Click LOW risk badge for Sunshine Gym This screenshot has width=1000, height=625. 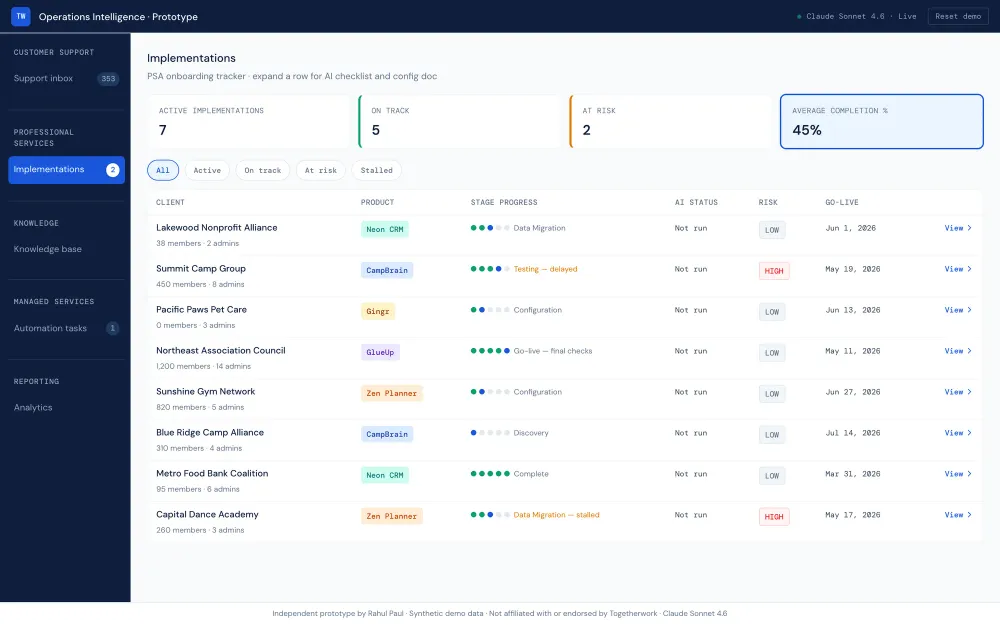pyautogui.click(x=772, y=394)
